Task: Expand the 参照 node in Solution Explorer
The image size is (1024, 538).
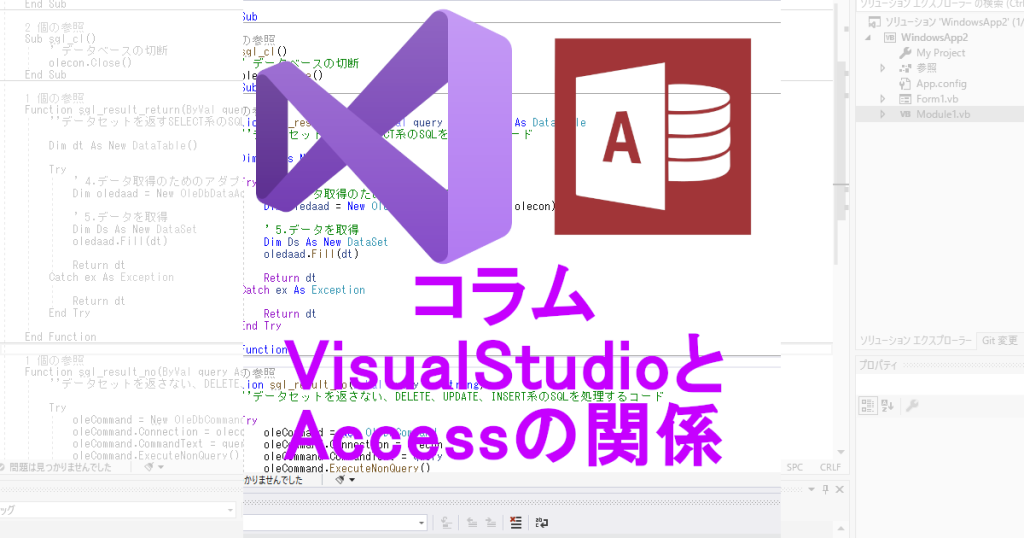Action: pos(883,68)
